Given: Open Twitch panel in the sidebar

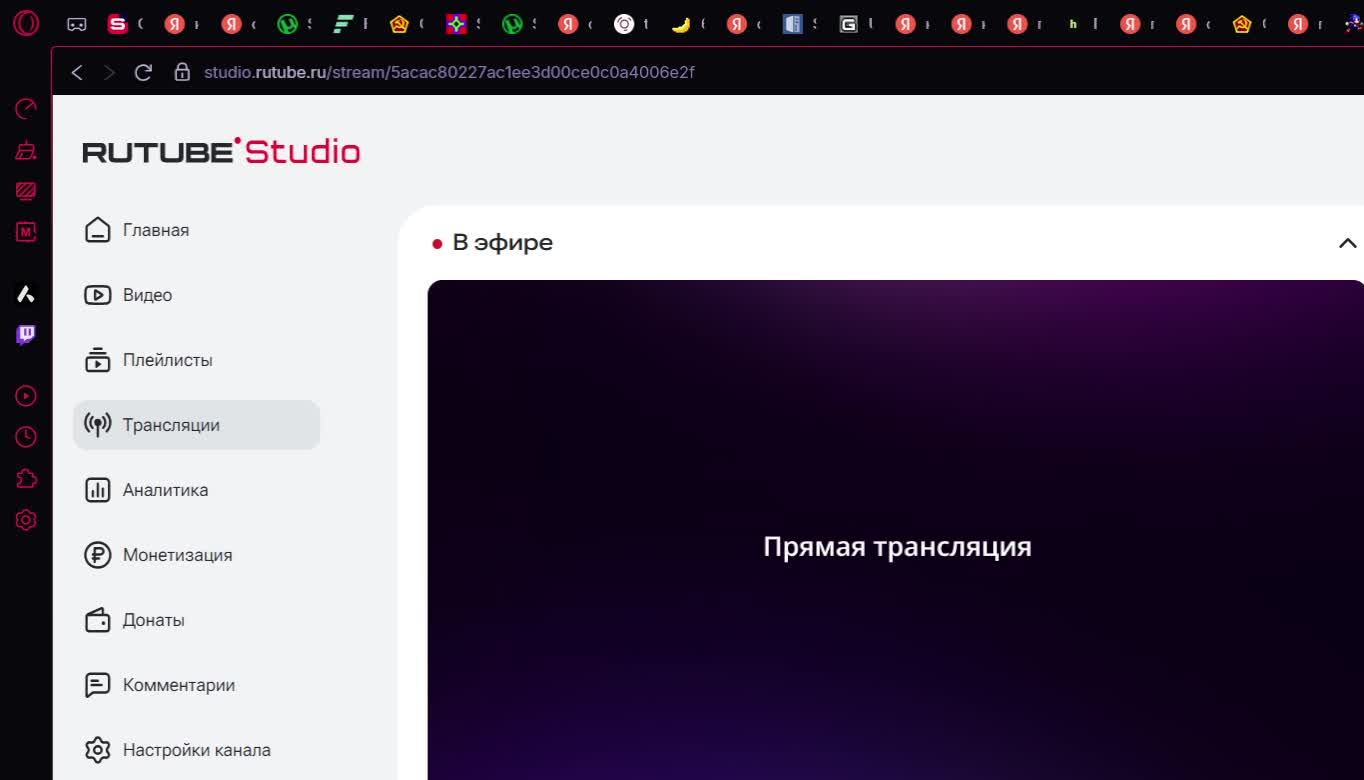Looking at the screenshot, I should pos(26,335).
